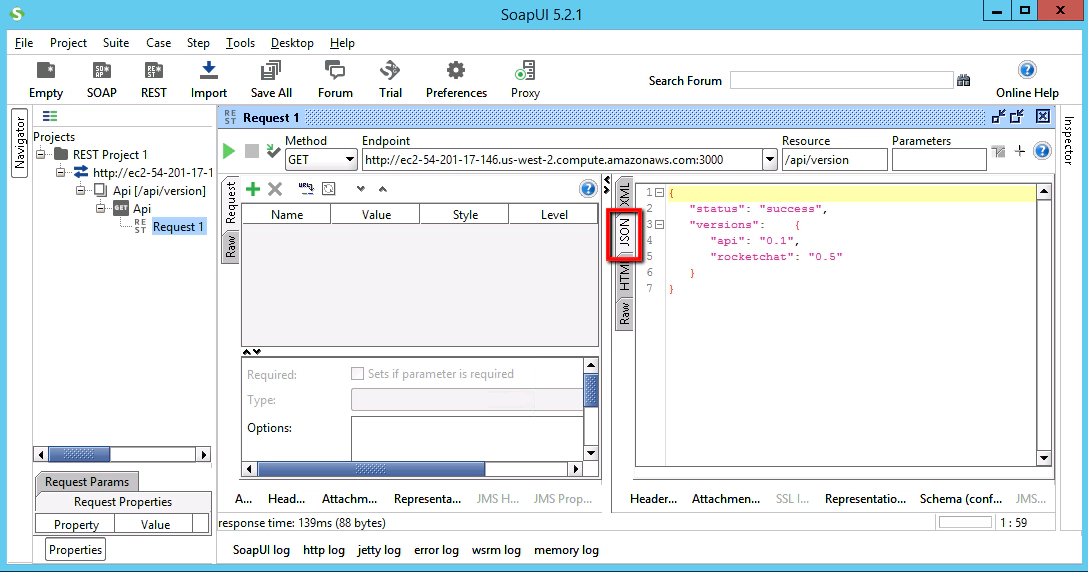Image resolution: width=1088 pixels, height=572 pixels.
Task: Click the plus icon near Parameters field
Action: coord(1019,151)
